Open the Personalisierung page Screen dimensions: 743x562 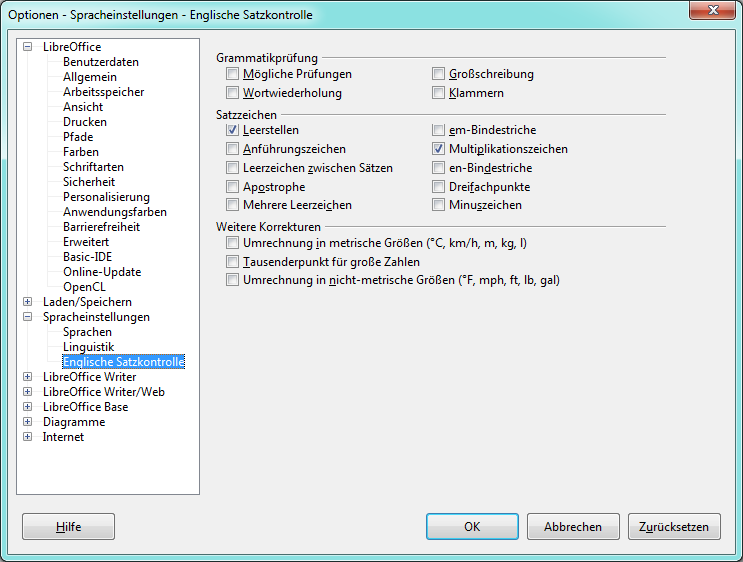click(106, 197)
